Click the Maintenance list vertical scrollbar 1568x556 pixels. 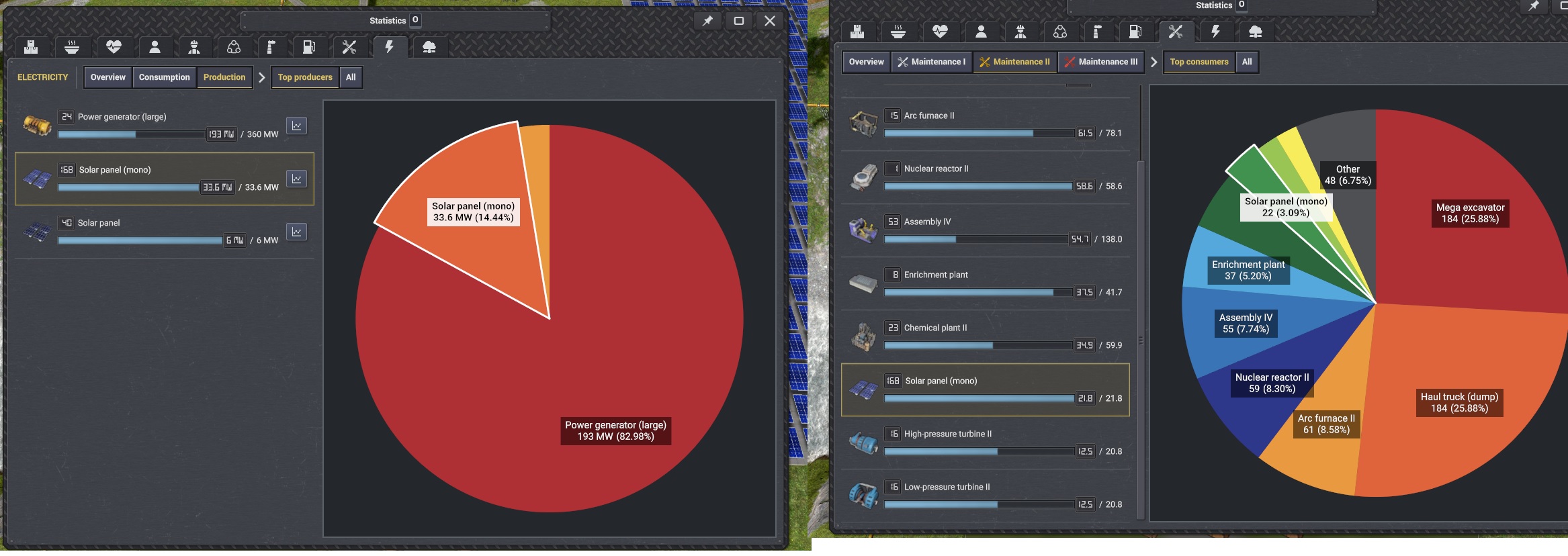(1140, 339)
